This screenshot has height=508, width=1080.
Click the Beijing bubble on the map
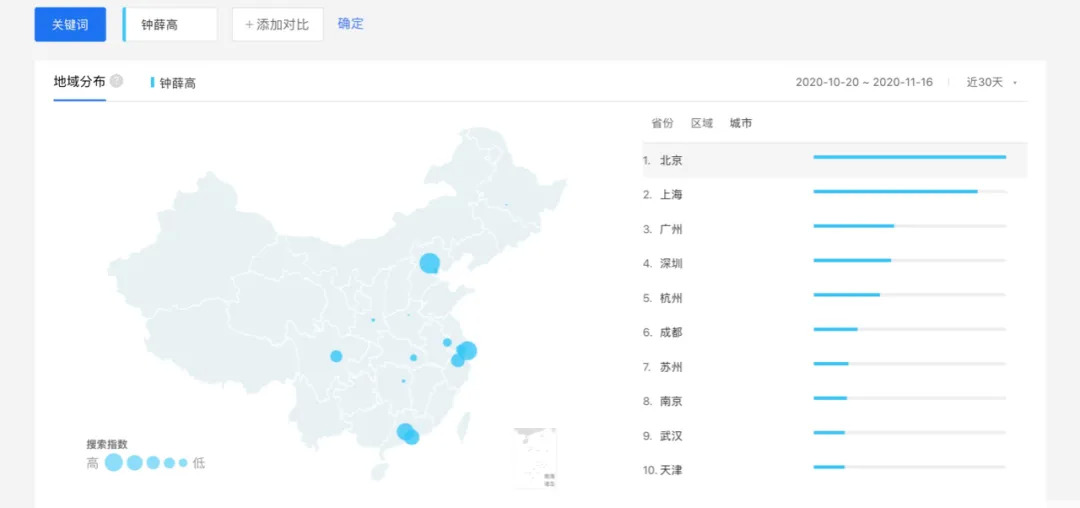point(429,263)
